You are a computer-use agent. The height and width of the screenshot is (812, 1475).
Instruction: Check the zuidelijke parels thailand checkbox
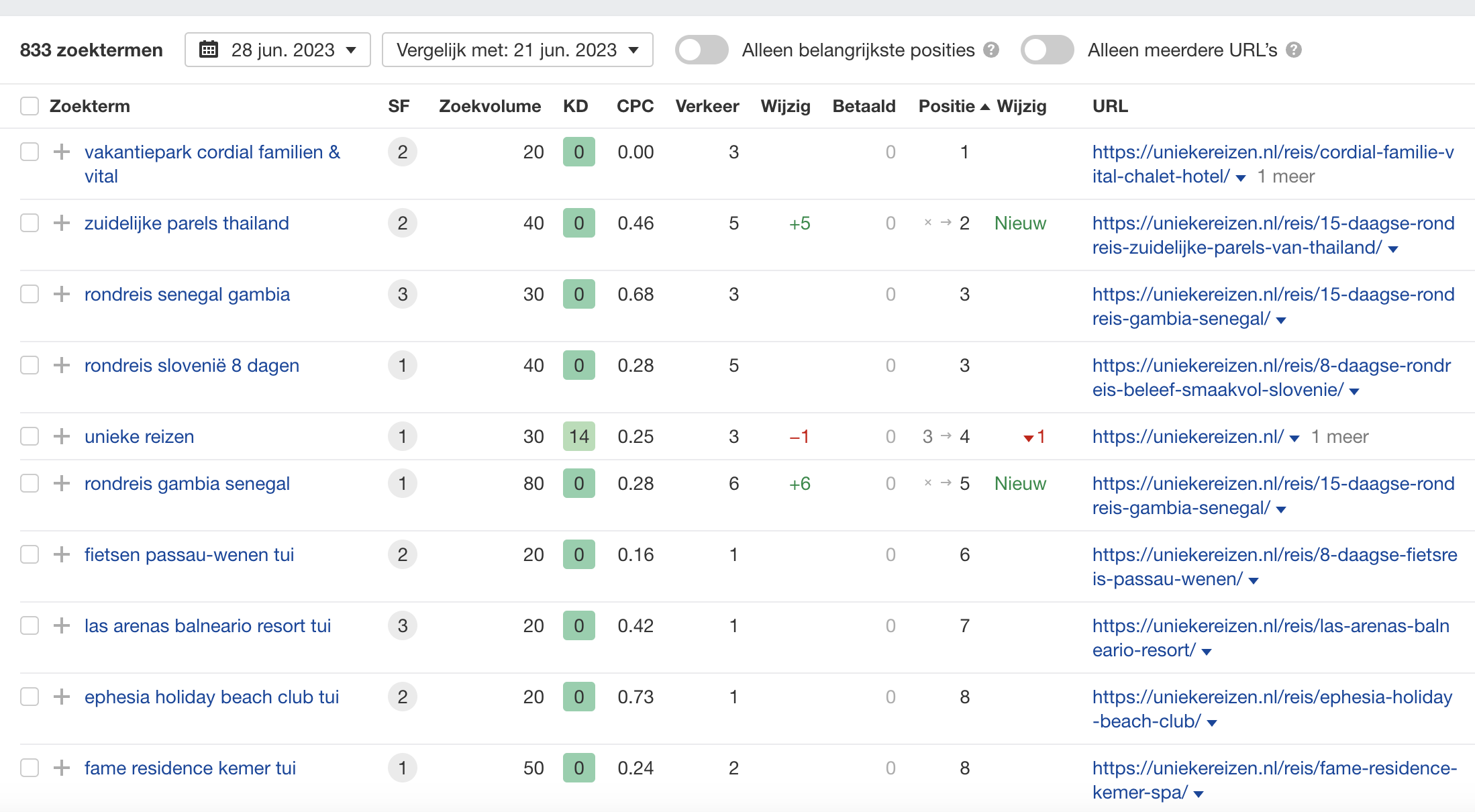tap(30, 223)
